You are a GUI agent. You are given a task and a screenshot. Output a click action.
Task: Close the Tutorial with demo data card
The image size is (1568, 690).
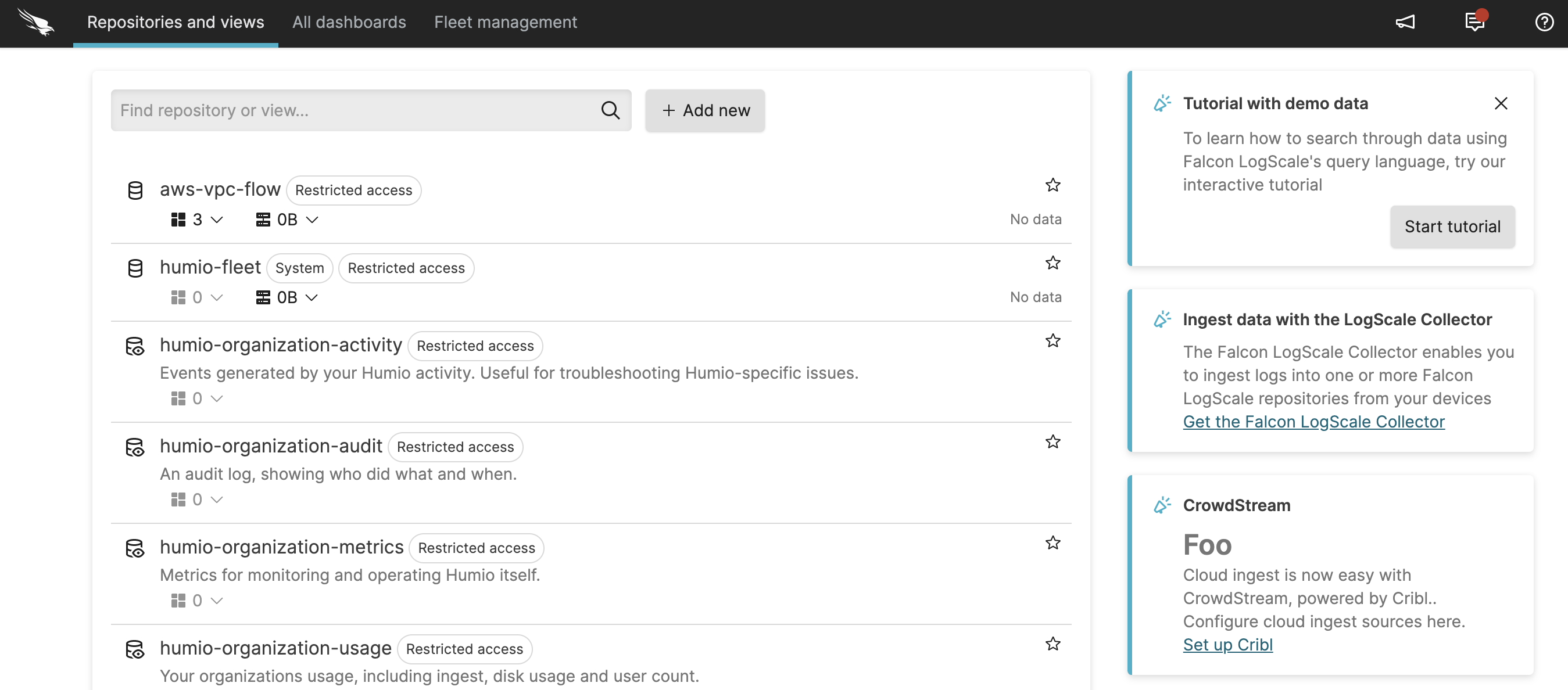click(x=1501, y=103)
